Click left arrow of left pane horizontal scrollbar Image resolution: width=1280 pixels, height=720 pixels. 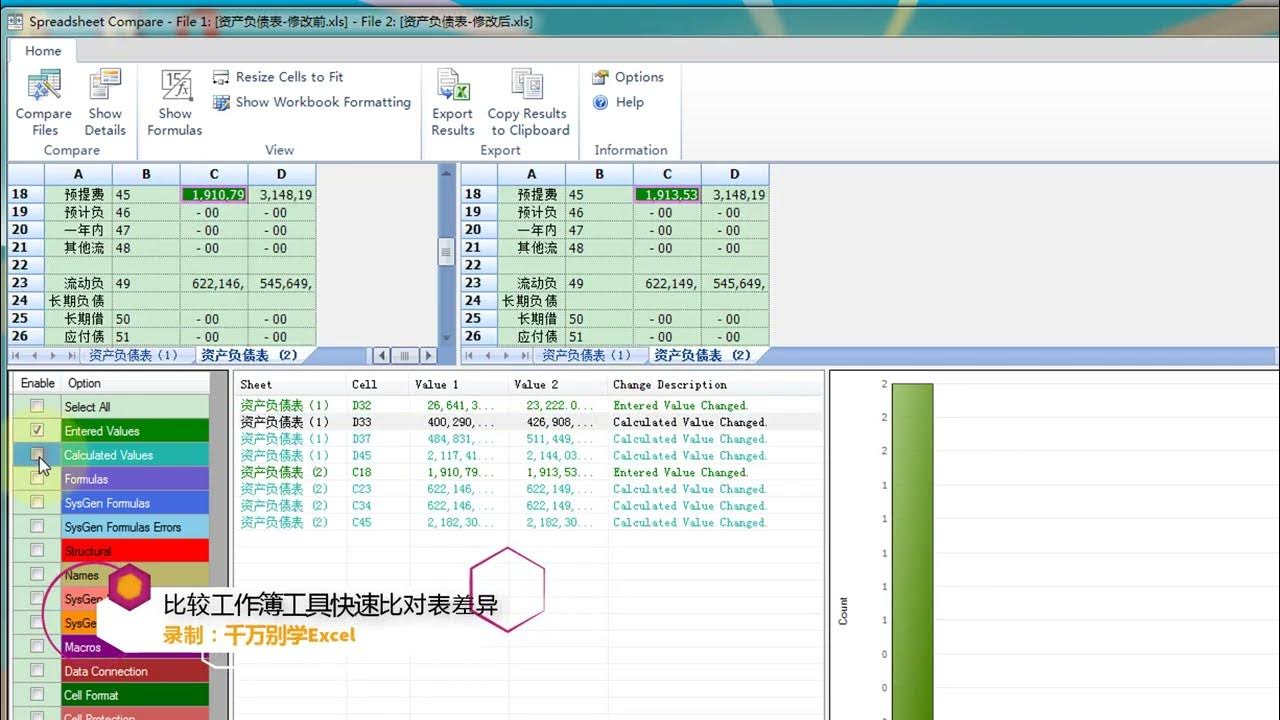click(x=382, y=355)
